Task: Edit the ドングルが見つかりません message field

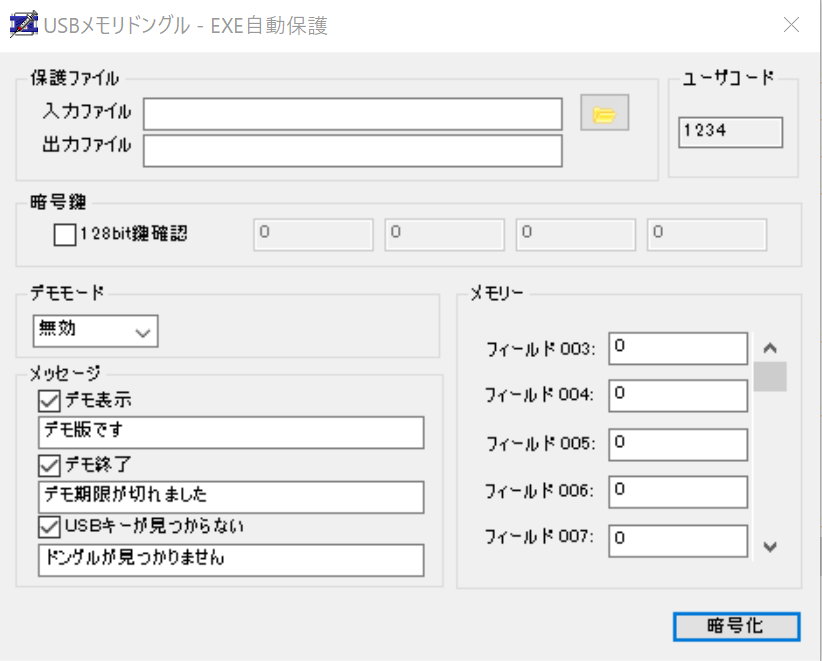Action: point(231,560)
